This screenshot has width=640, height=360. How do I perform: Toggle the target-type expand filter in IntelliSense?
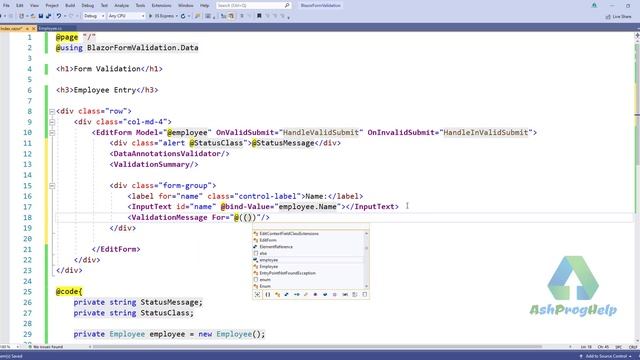[258, 294]
